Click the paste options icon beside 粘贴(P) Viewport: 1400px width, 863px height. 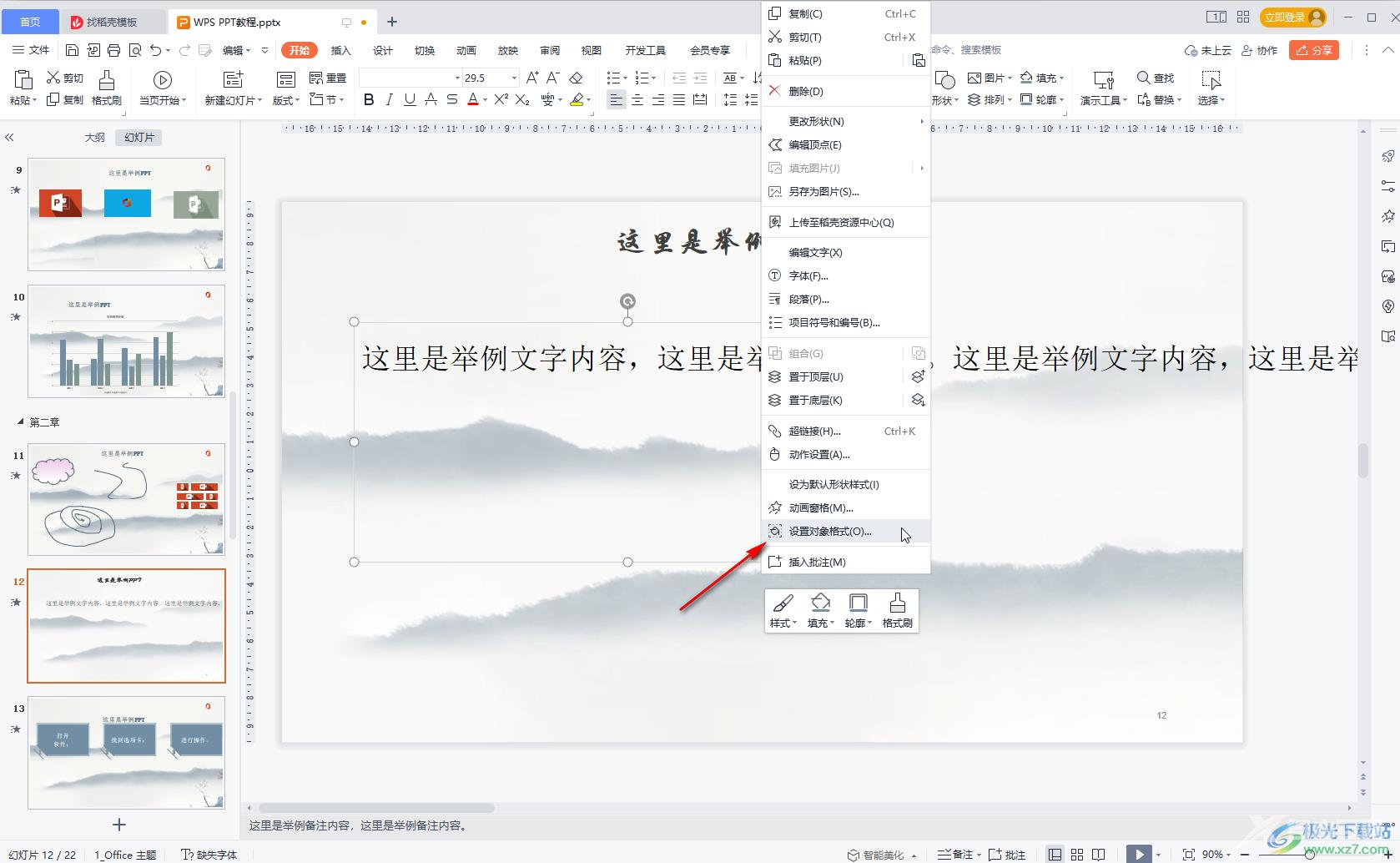[x=918, y=61]
